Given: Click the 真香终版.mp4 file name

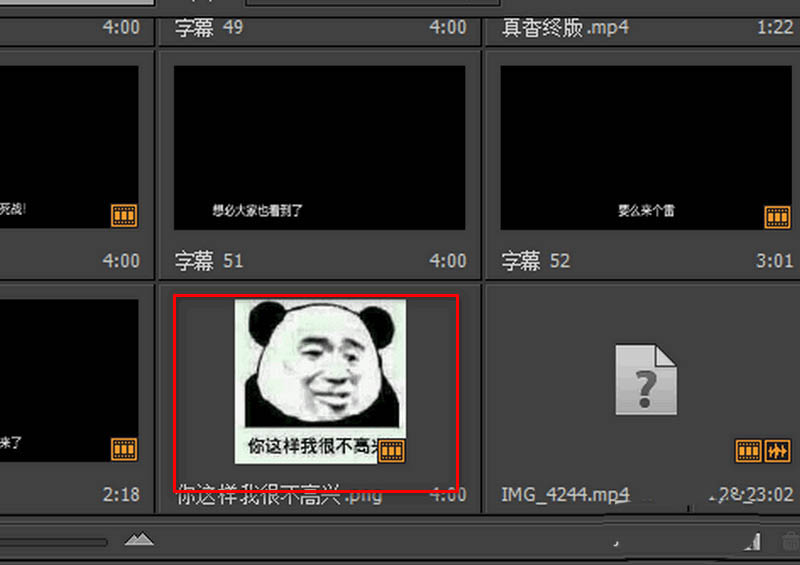Looking at the screenshot, I should pyautogui.click(x=565, y=27).
